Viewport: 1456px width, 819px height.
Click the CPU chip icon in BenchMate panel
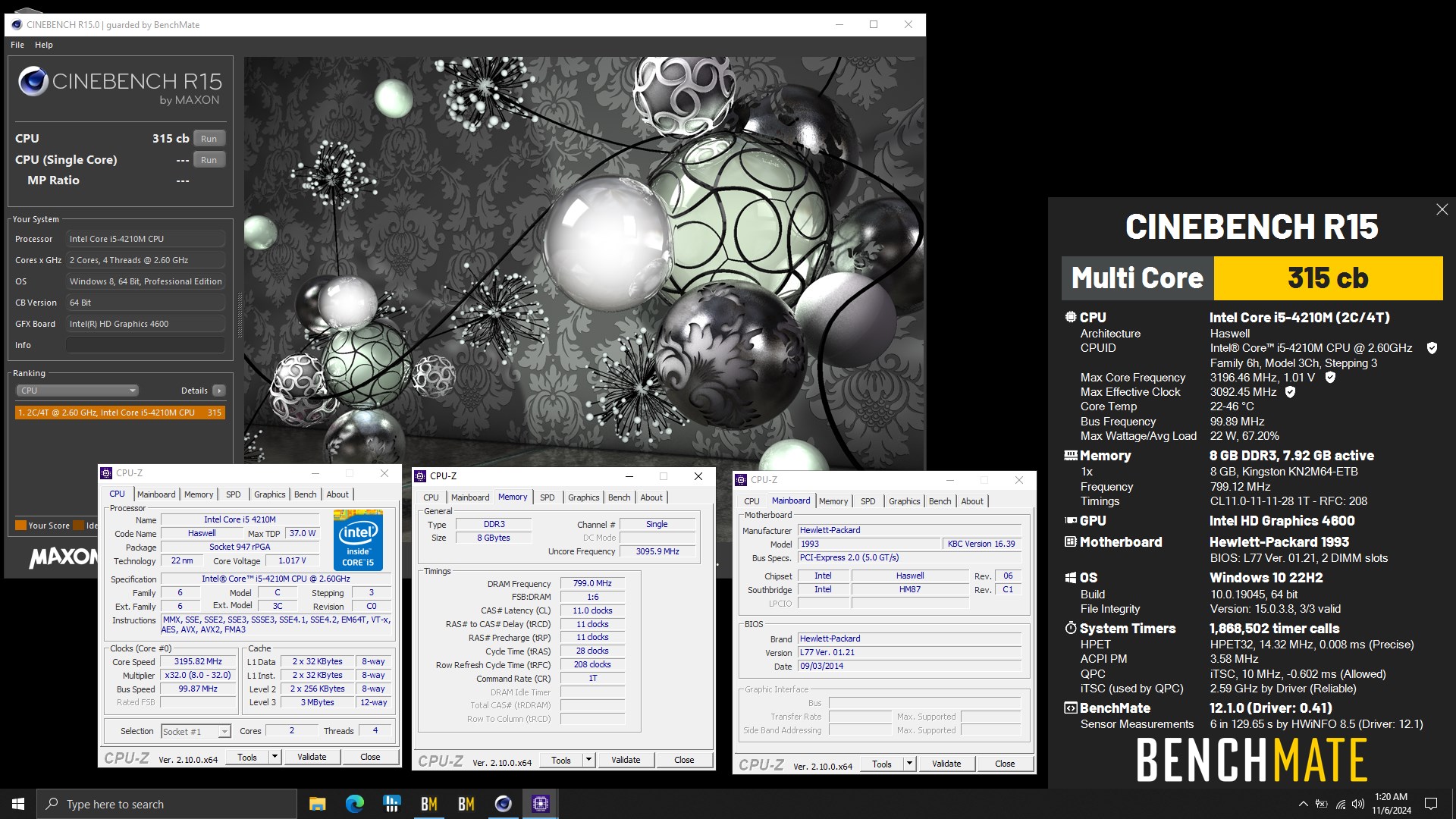pyautogui.click(x=1071, y=317)
